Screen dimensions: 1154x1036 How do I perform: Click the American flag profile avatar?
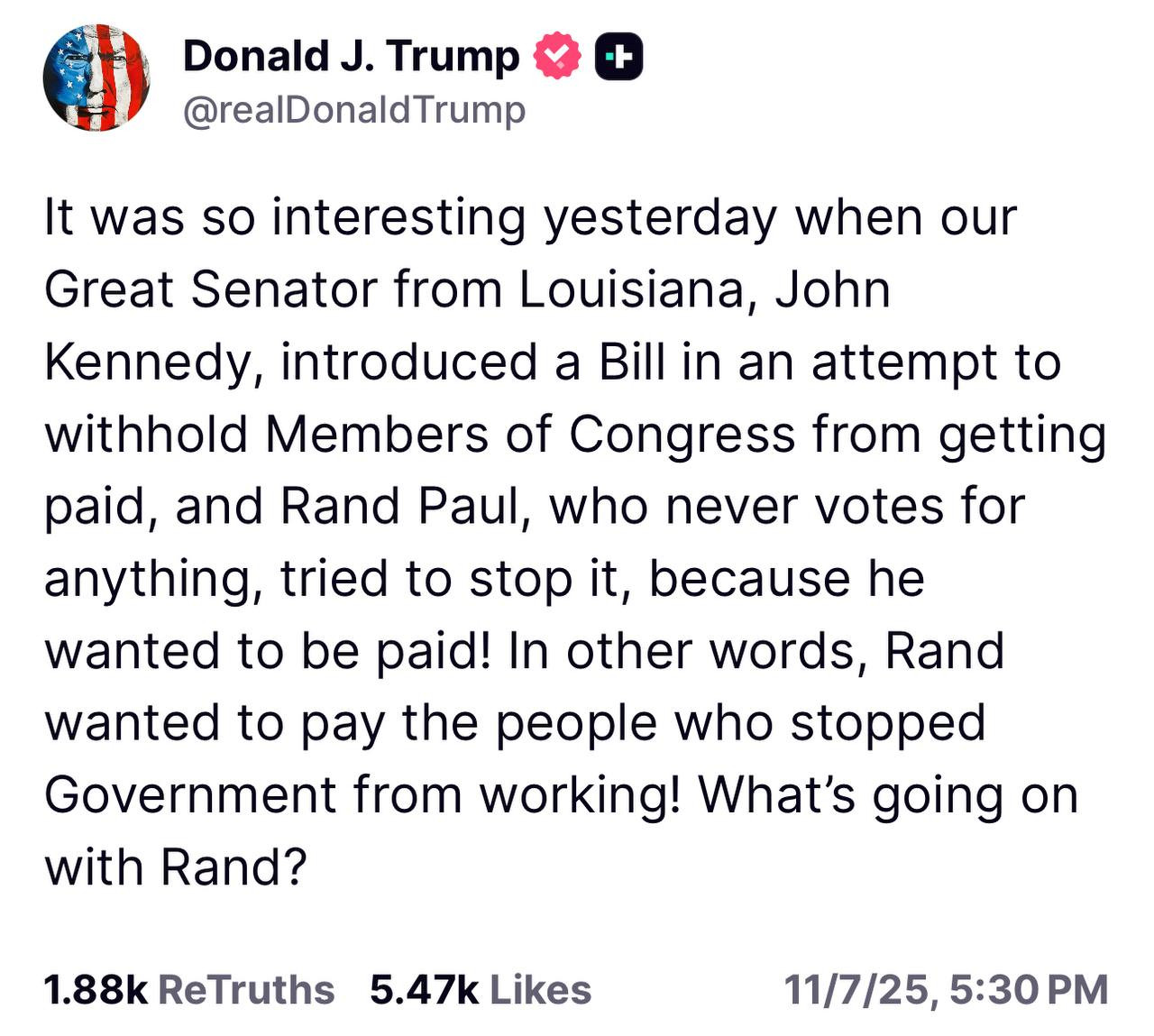96,78
